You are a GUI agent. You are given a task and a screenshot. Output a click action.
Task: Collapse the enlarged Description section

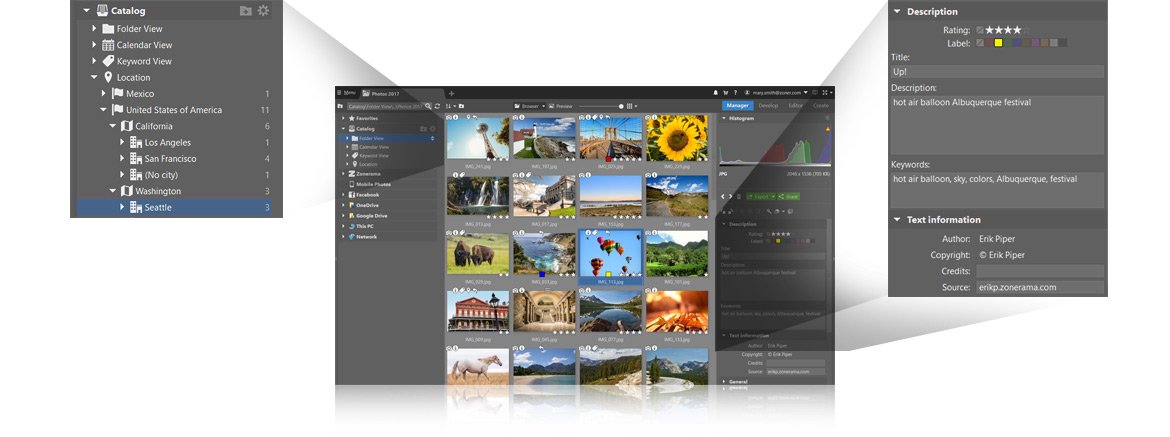[897, 12]
